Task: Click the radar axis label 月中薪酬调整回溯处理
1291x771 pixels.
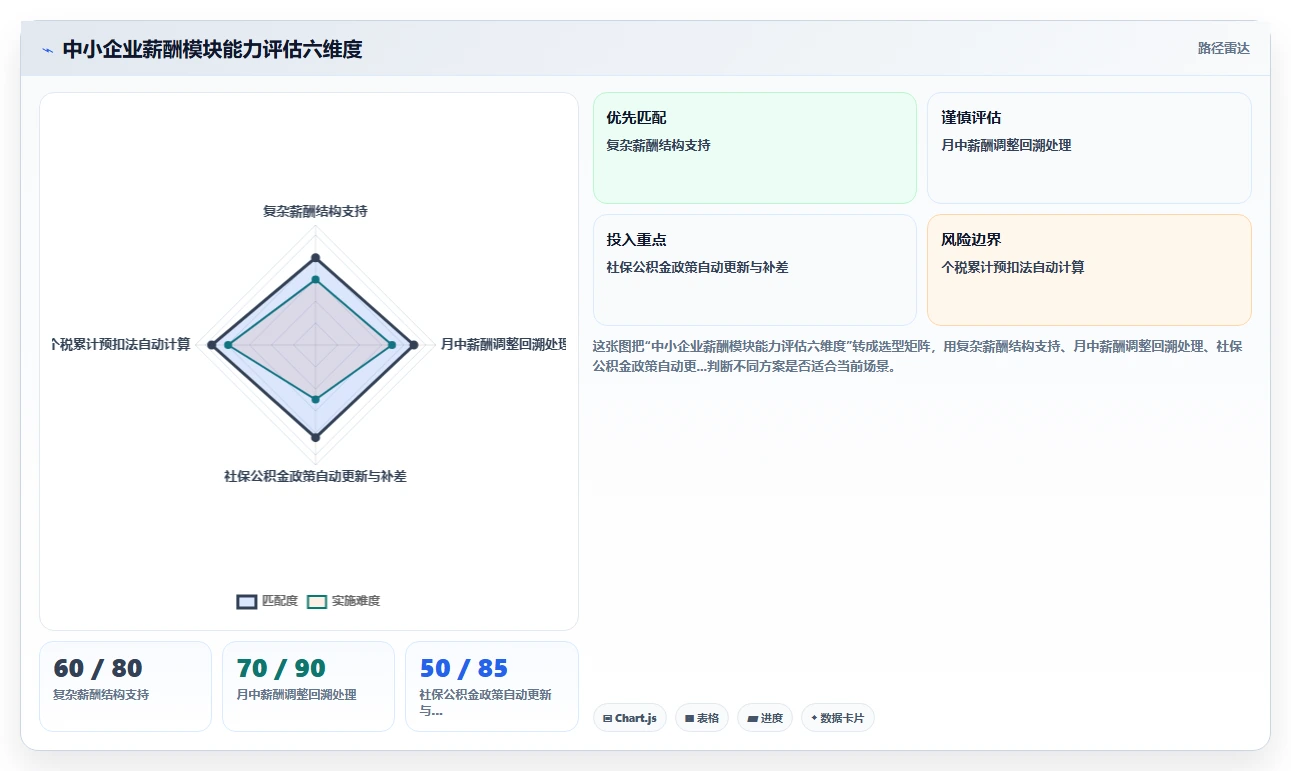Action: 504,344
